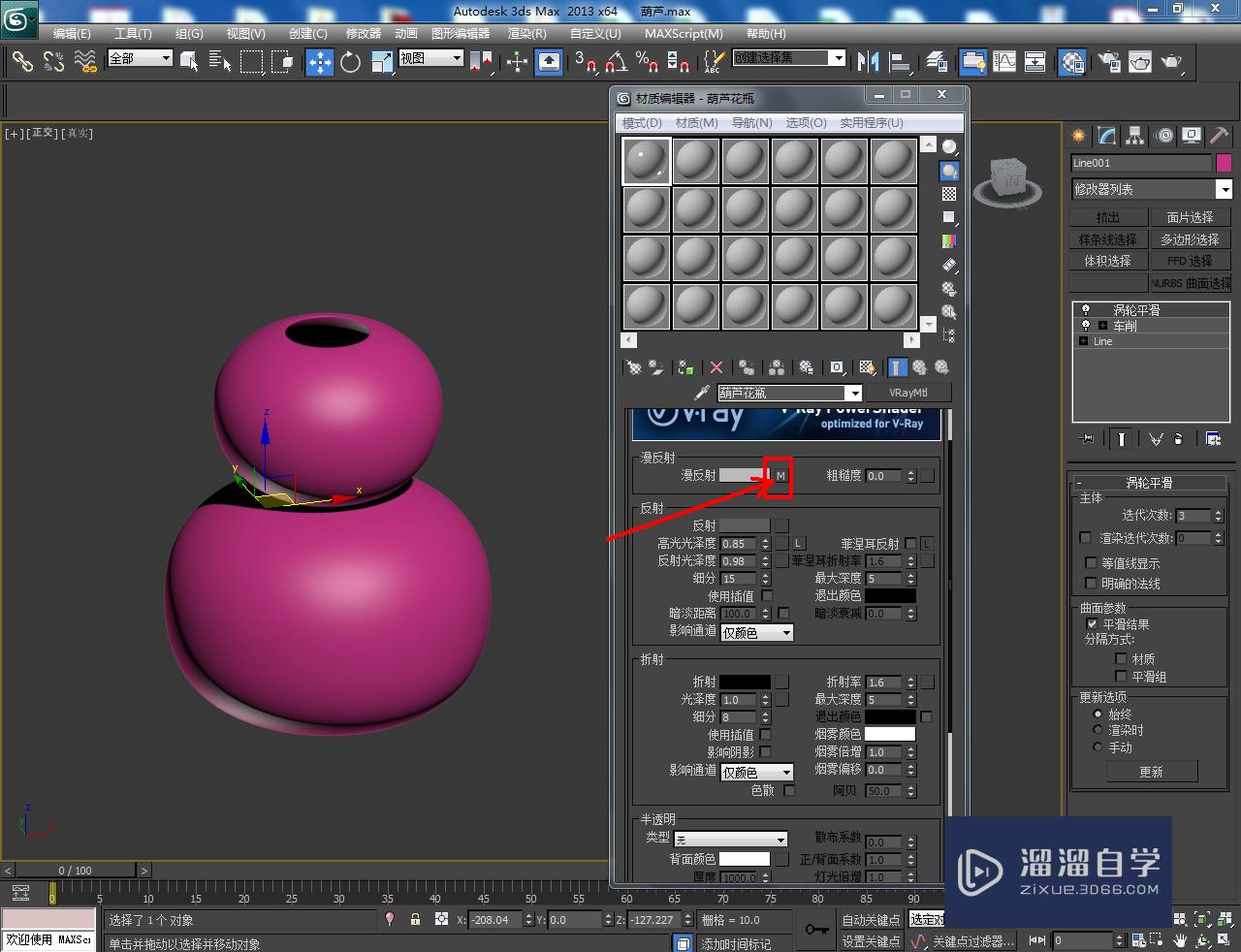Activate the Select Object tool

point(189,62)
